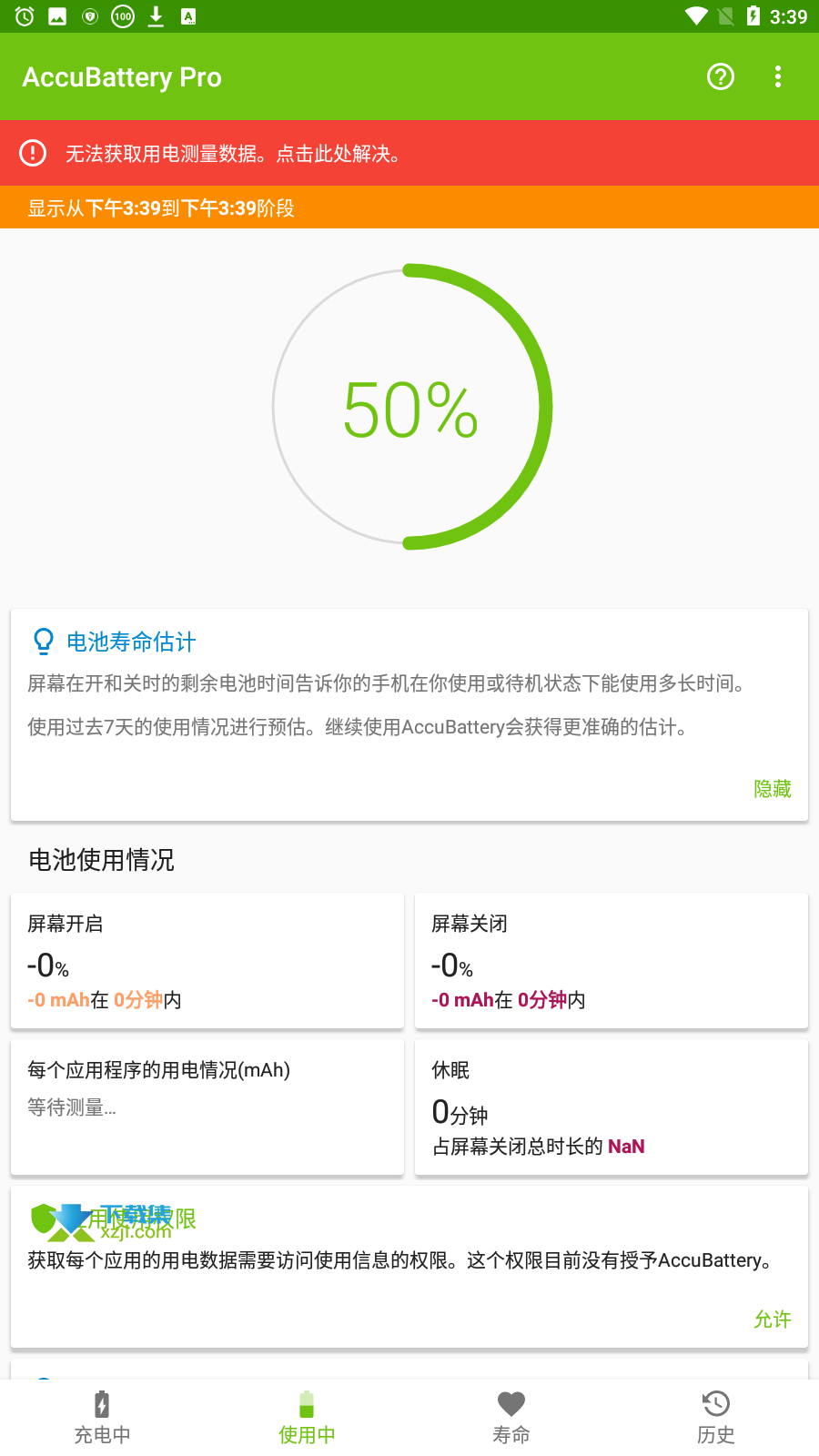The image size is (819, 1456).
Task: Click the 50% circular battery gauge
Action: tap(411, 407)
